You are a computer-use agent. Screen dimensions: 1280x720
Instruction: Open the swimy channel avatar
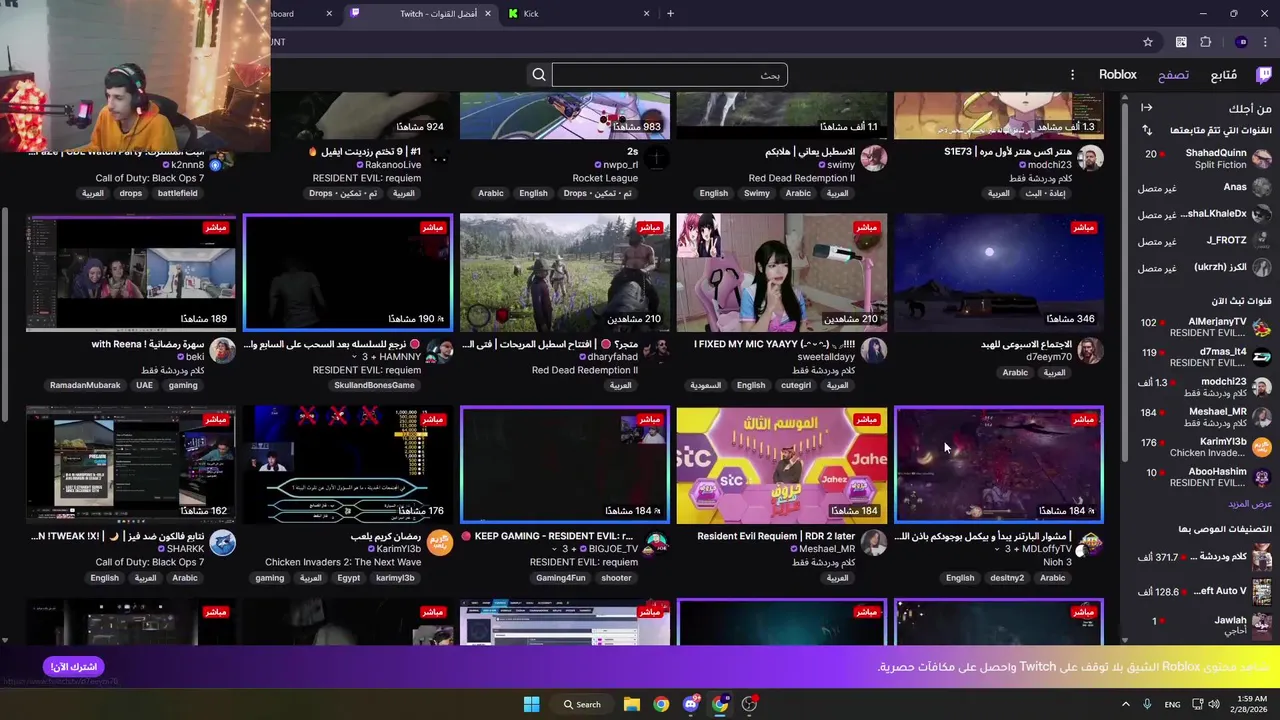coord(874,158)
